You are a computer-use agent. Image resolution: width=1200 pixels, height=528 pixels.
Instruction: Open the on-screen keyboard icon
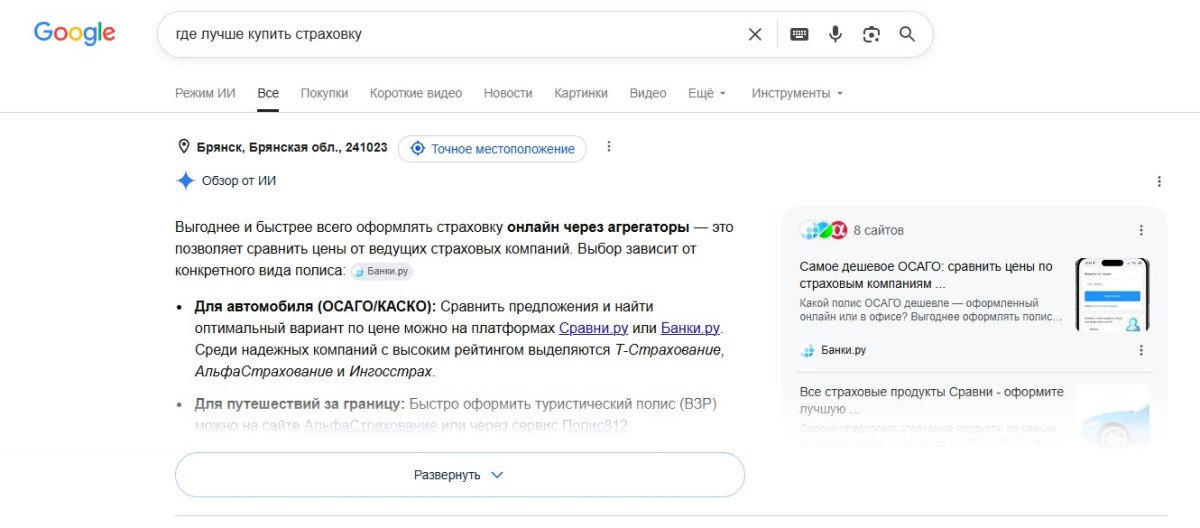tap(799, 34)
